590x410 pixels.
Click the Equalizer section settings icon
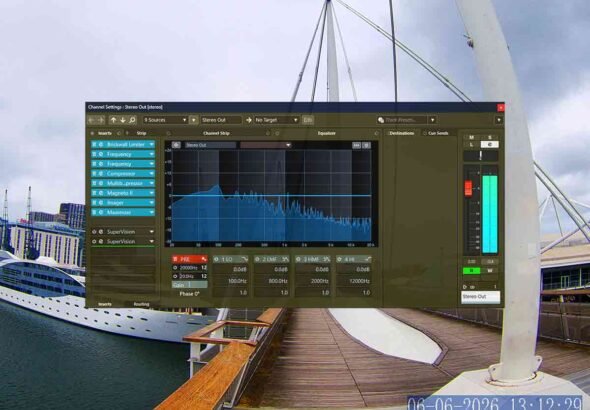coord(376,133)
